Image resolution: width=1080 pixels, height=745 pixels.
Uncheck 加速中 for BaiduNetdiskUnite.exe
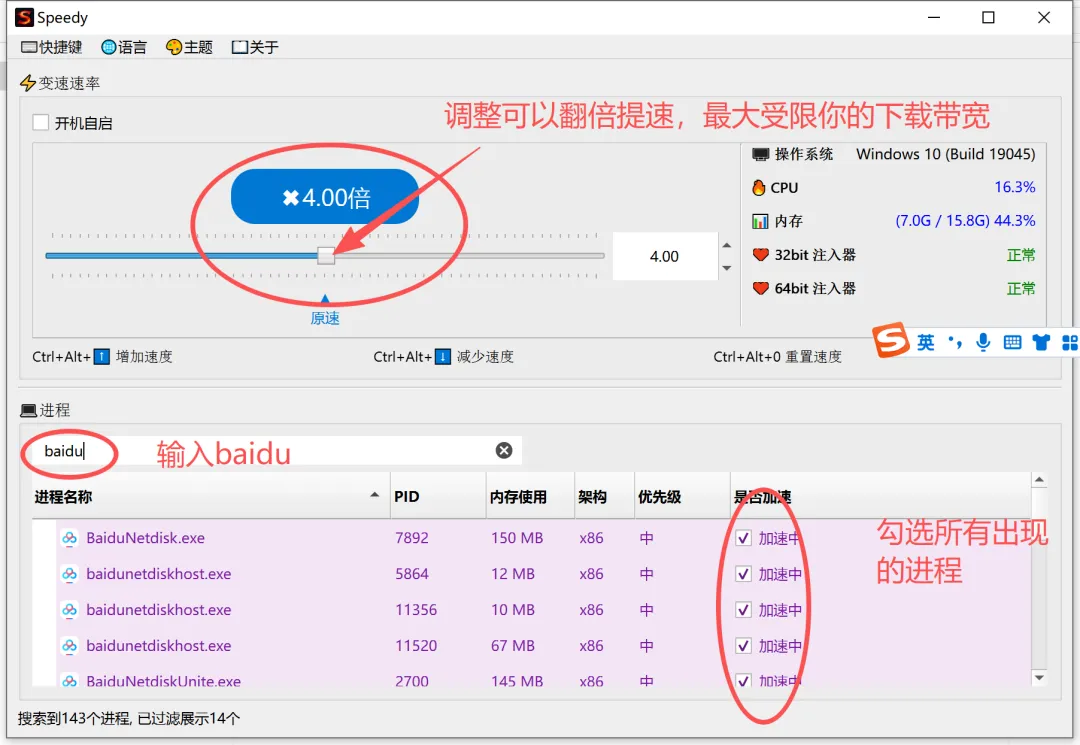[x=743, y=680]
